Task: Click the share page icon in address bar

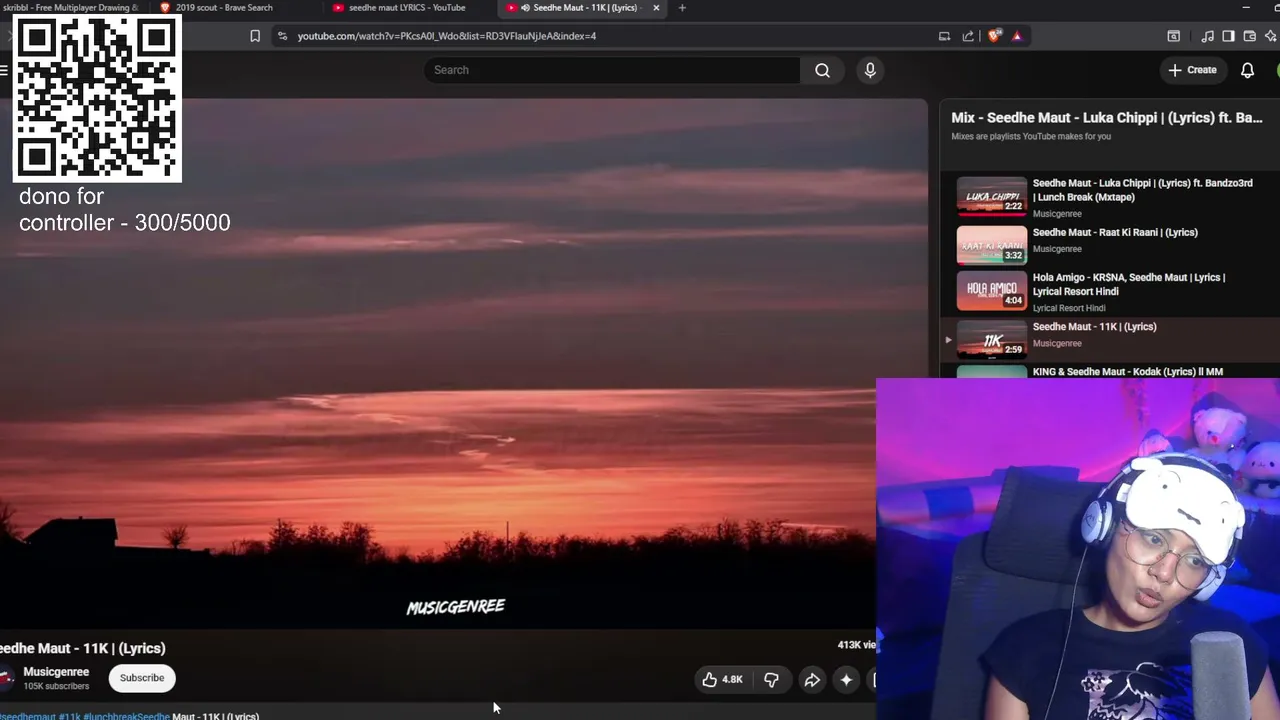Action: 968,36
